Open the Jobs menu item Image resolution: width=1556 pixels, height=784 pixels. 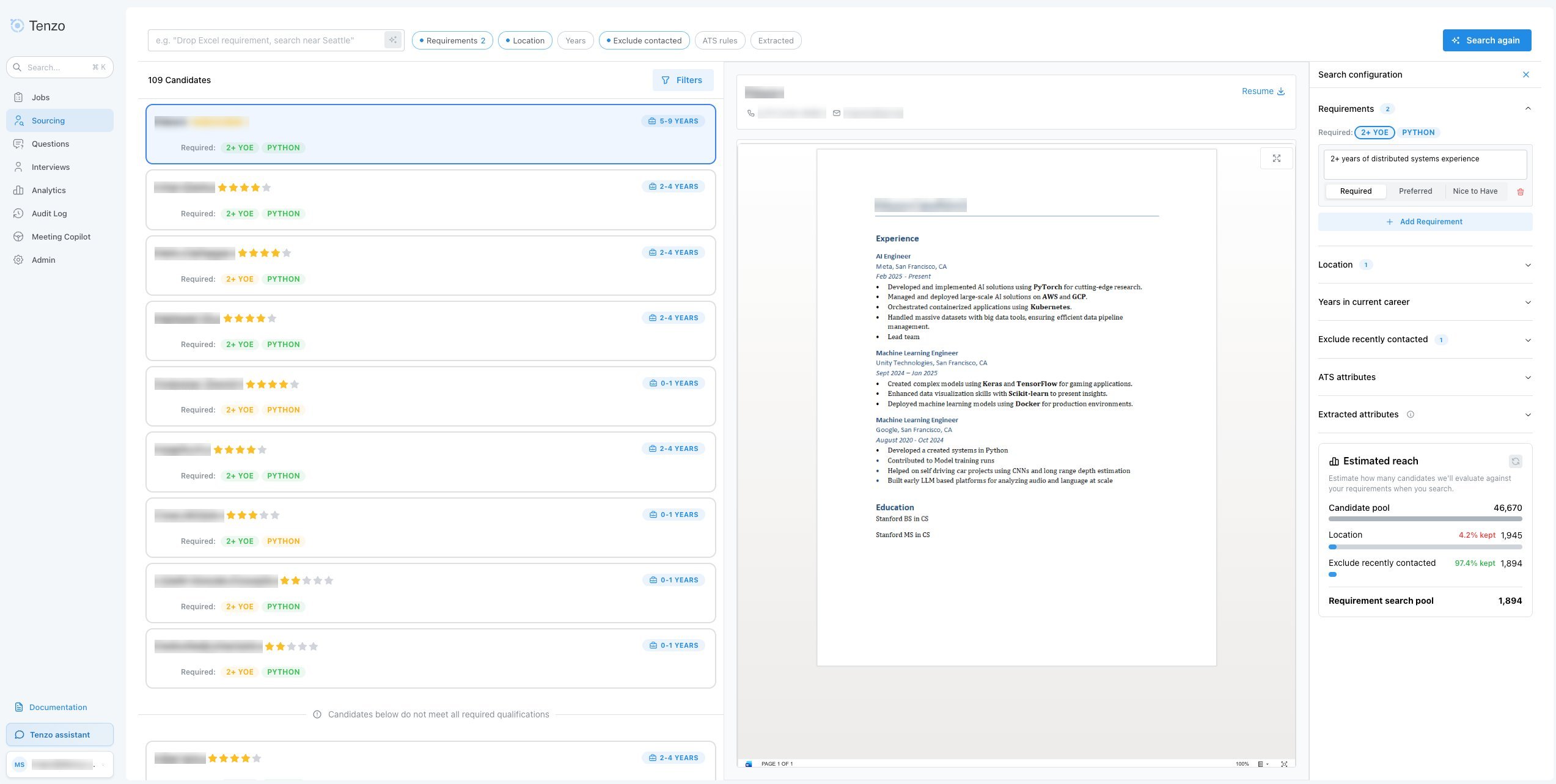tap(60, 97)
